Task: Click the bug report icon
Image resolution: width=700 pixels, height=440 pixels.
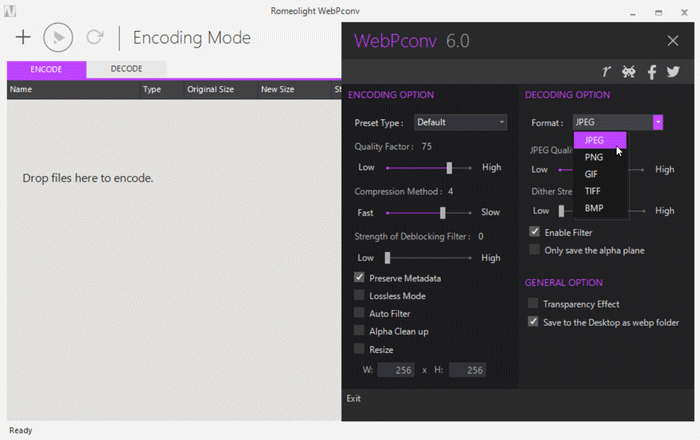Action: pyautogui.click(x=629, y=71)
